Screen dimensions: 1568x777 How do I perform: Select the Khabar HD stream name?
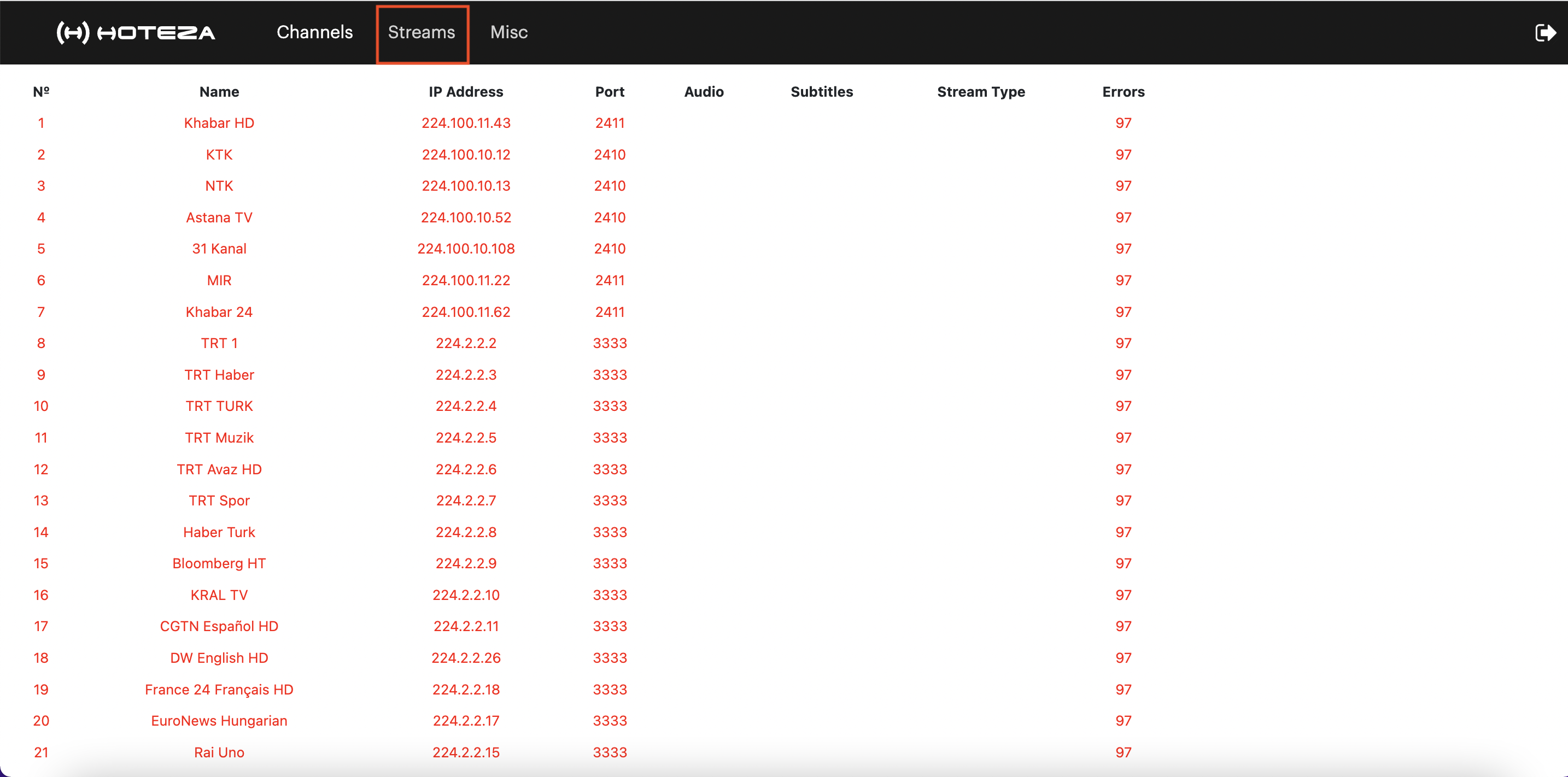pos(219,123)
